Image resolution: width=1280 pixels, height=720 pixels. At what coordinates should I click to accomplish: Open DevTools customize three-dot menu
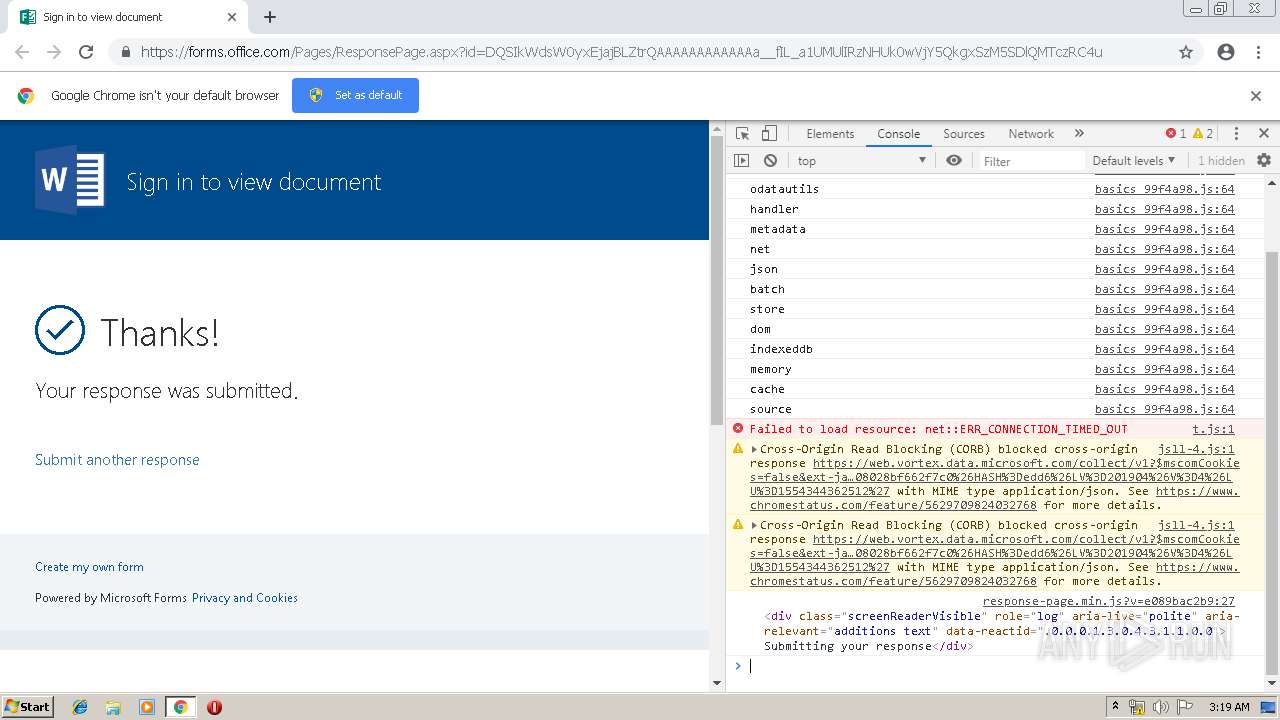coord(1236,133)
